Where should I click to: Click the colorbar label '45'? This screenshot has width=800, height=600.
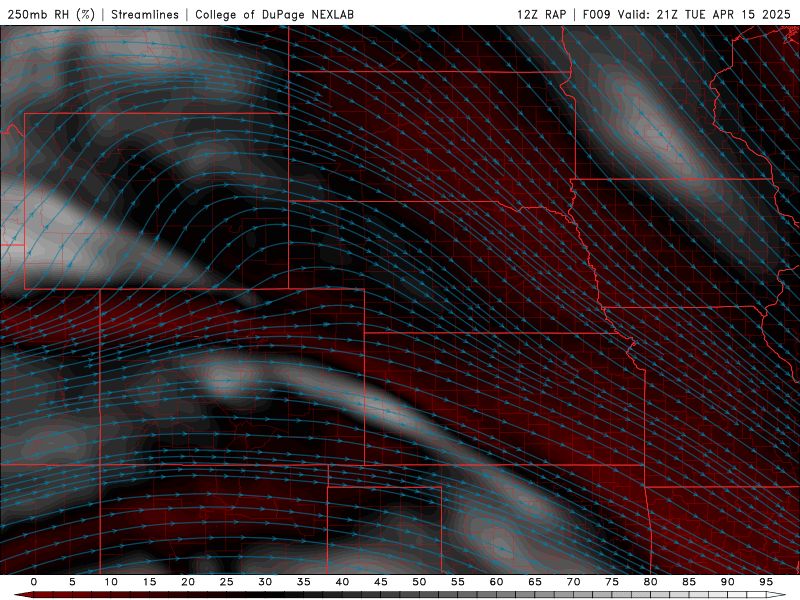pyautogui.click(x=381, y=582)
